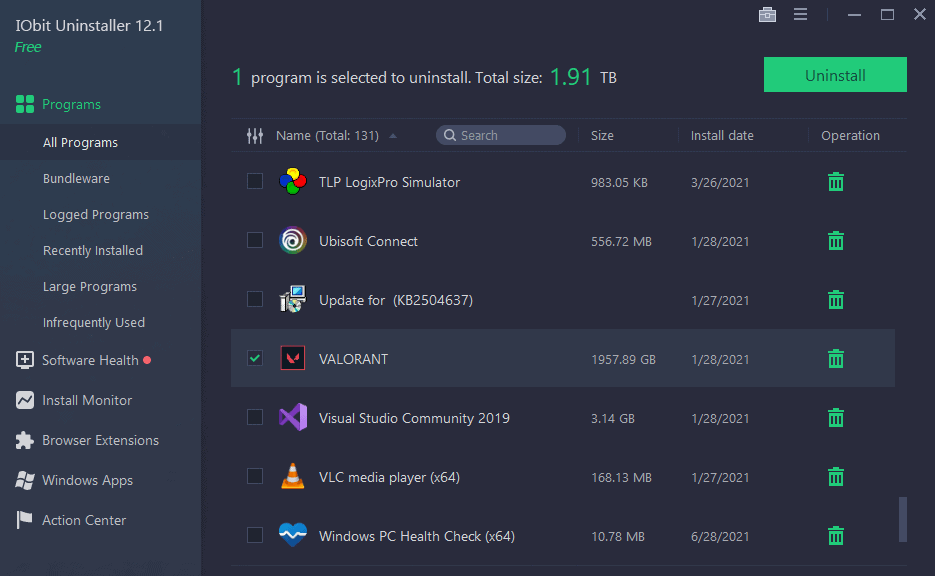Select checkbox for Update KB2504637
The height and width of the screenshot is (576, 935).
tap(255, 299)
